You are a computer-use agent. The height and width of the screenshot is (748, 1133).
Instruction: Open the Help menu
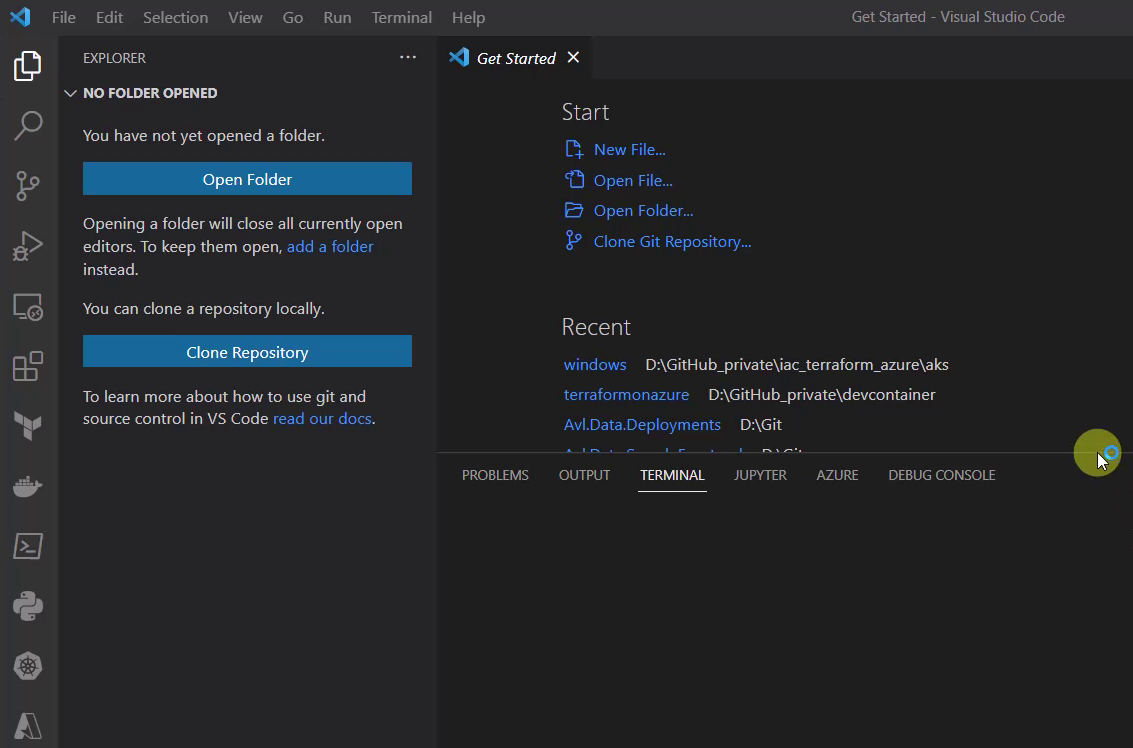[x=468, y=17]
